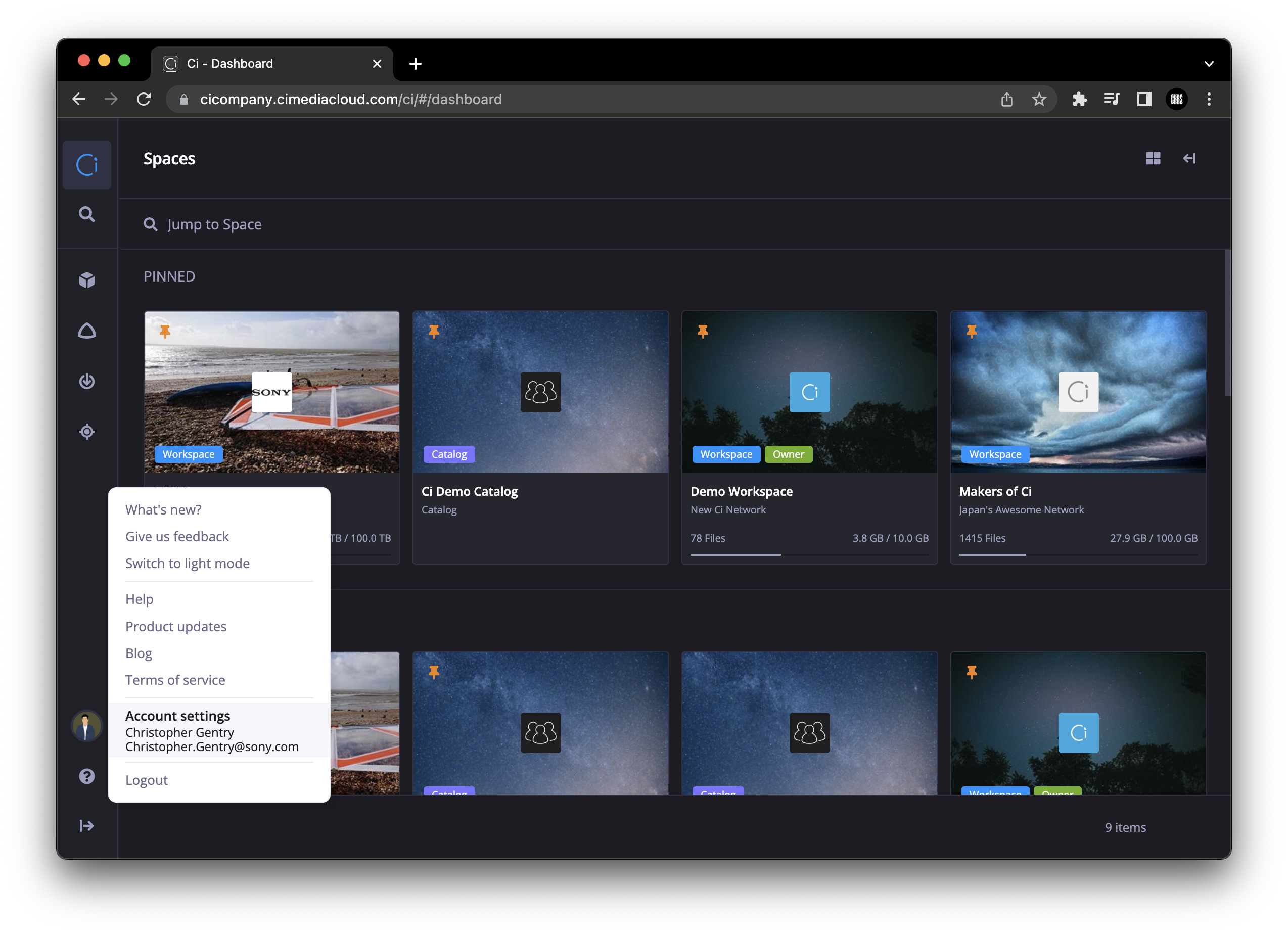Open the Chrome three-dot menu
The image size is (1288, 934).
(x=1209, y=100)
